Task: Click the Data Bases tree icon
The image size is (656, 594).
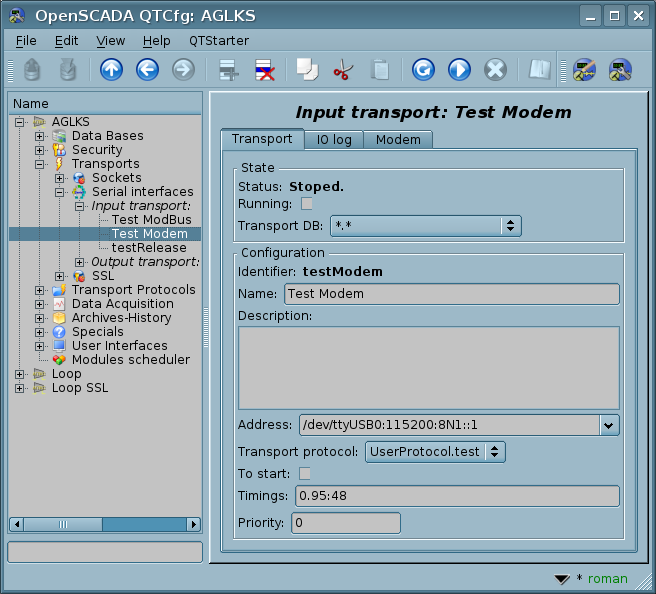Action: pyautogui.click(x=59, y=136)
